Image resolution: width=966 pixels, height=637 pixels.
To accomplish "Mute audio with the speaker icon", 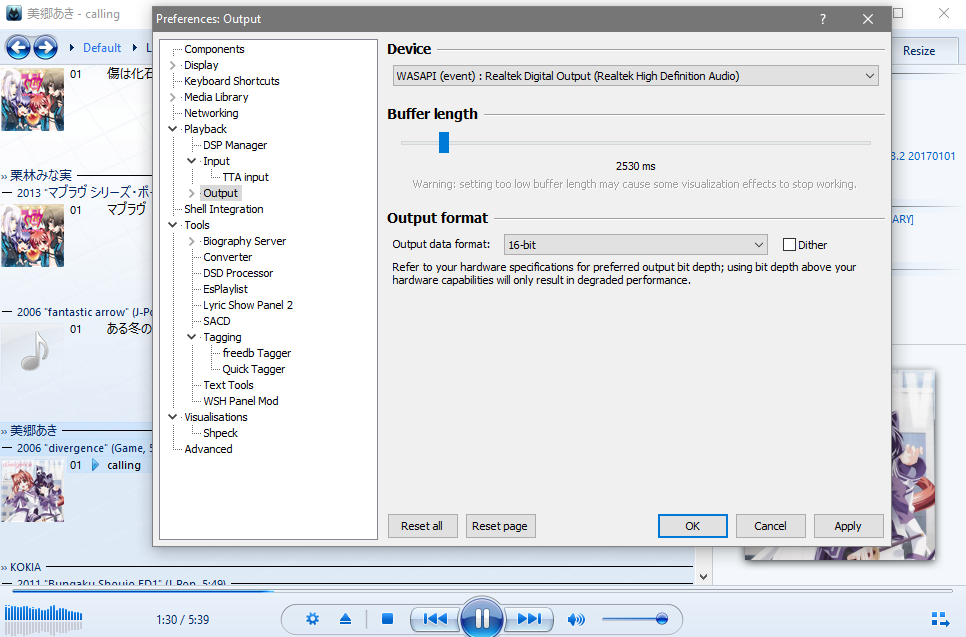I will click(576, 619).
